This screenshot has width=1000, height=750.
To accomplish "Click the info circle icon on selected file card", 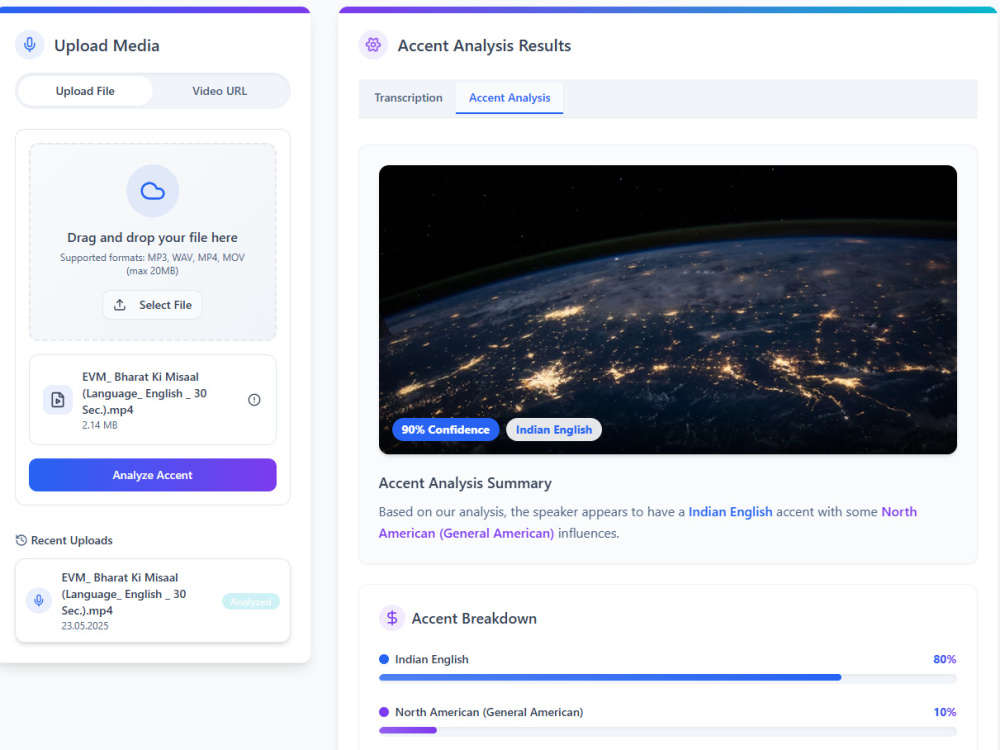I will point(254,400).
